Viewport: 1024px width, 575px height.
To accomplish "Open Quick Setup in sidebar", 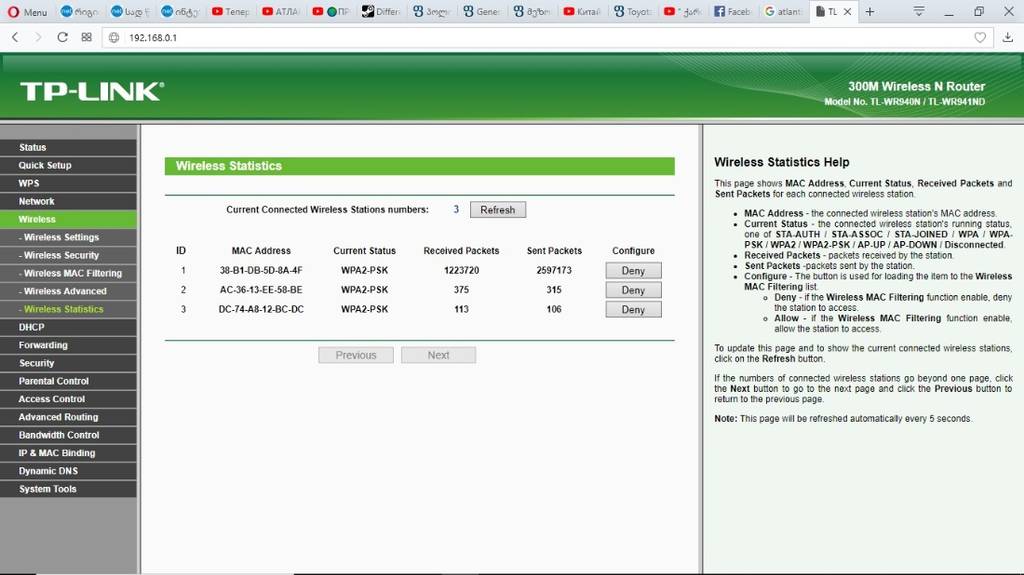I will (x=69, y=165).
